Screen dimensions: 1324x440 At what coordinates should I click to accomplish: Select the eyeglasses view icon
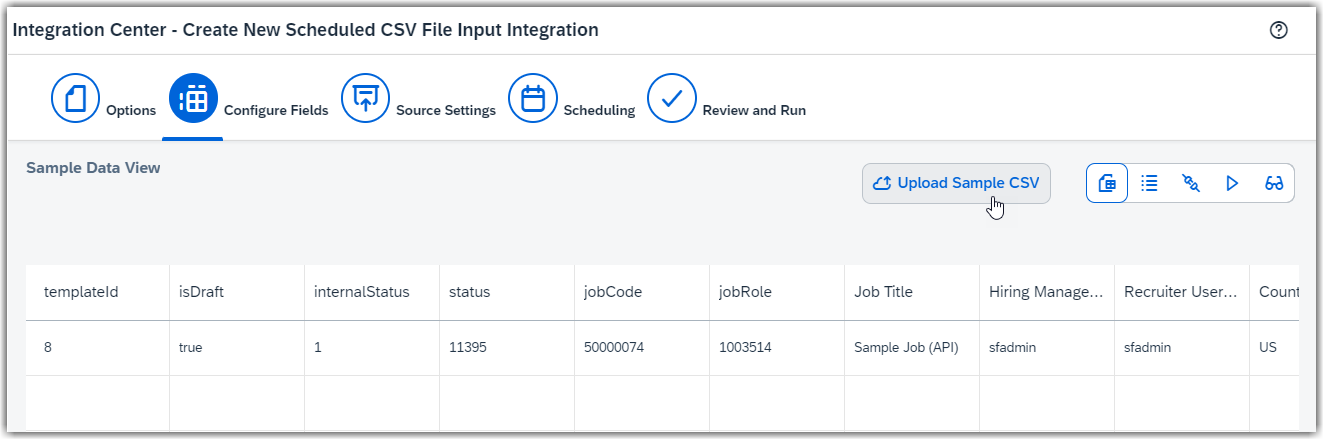click(x=1274, y=183)
